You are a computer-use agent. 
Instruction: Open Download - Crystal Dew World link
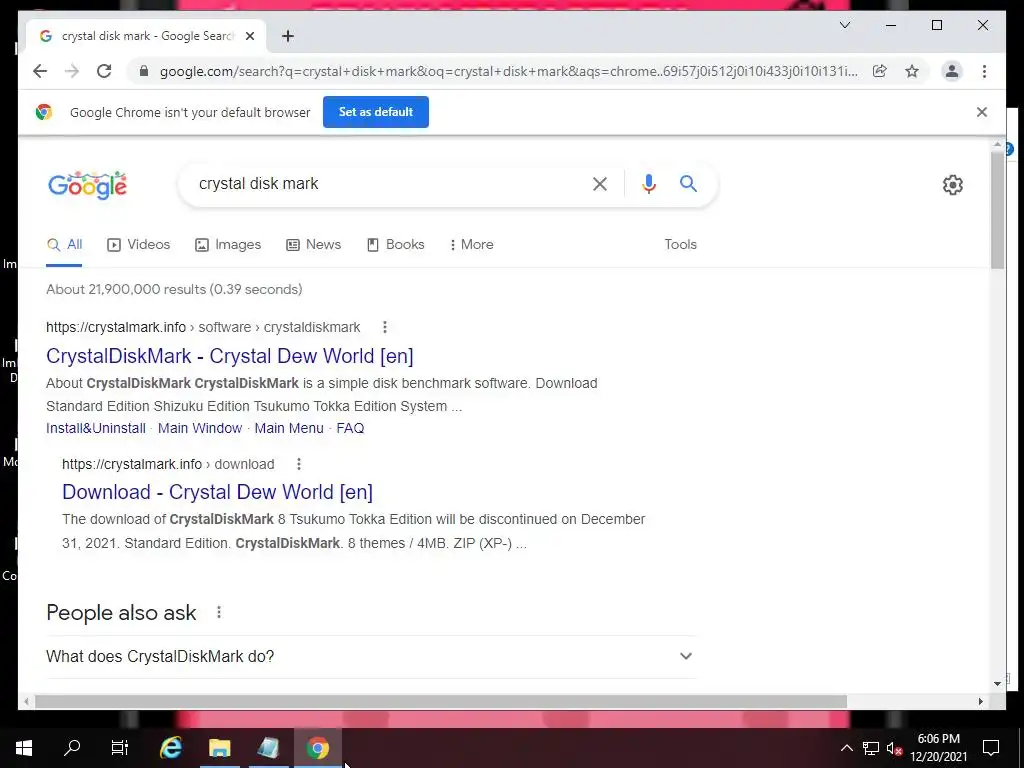[217, 492]
